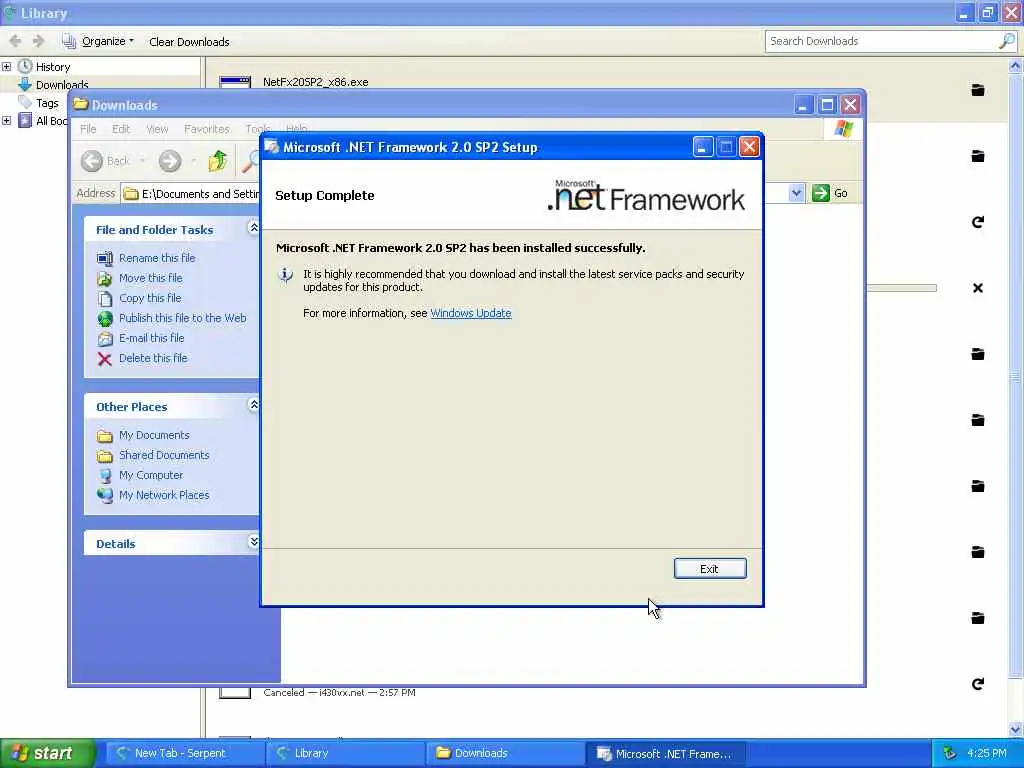Select Downloads in Library sidebar
1024x768 pixels.
click(62, 84)
